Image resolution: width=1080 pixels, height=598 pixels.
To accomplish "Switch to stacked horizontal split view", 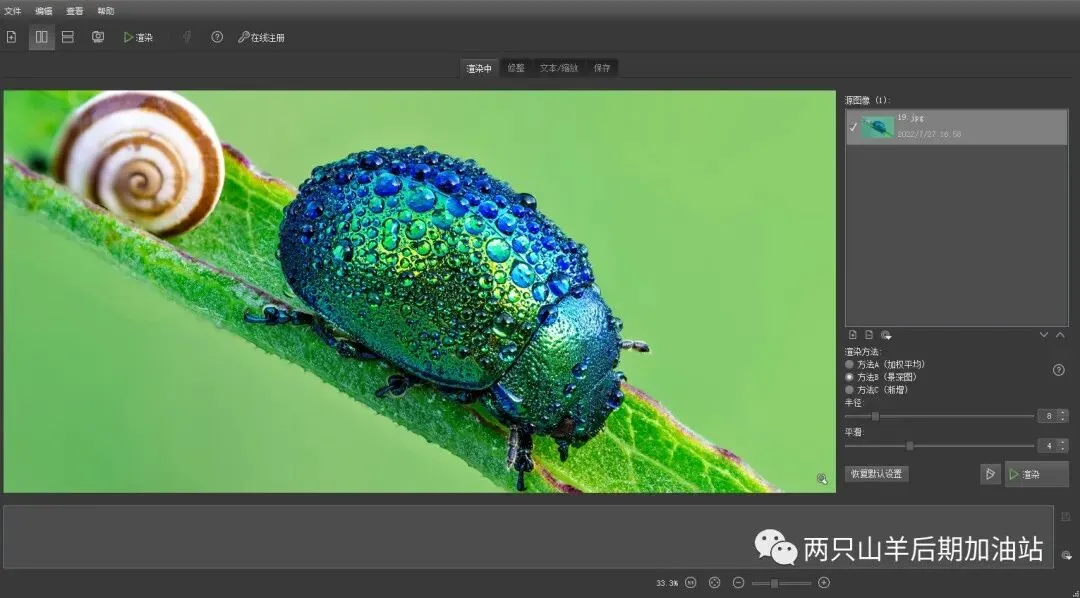I will (68, 37).
